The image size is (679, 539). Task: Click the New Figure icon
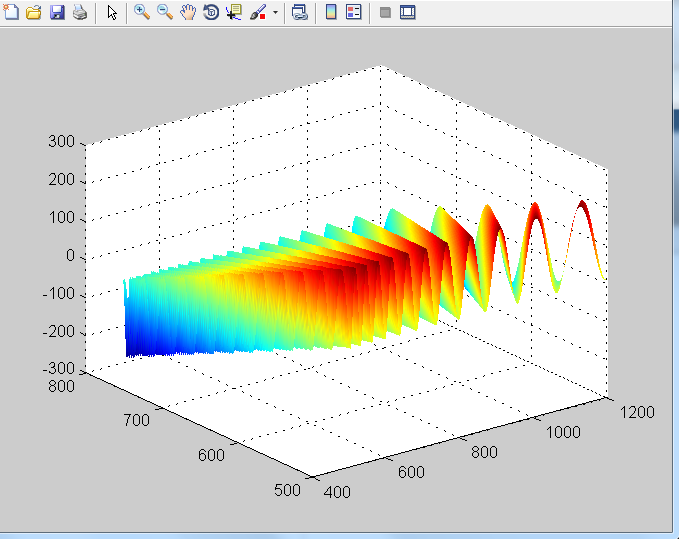(11, 13)
